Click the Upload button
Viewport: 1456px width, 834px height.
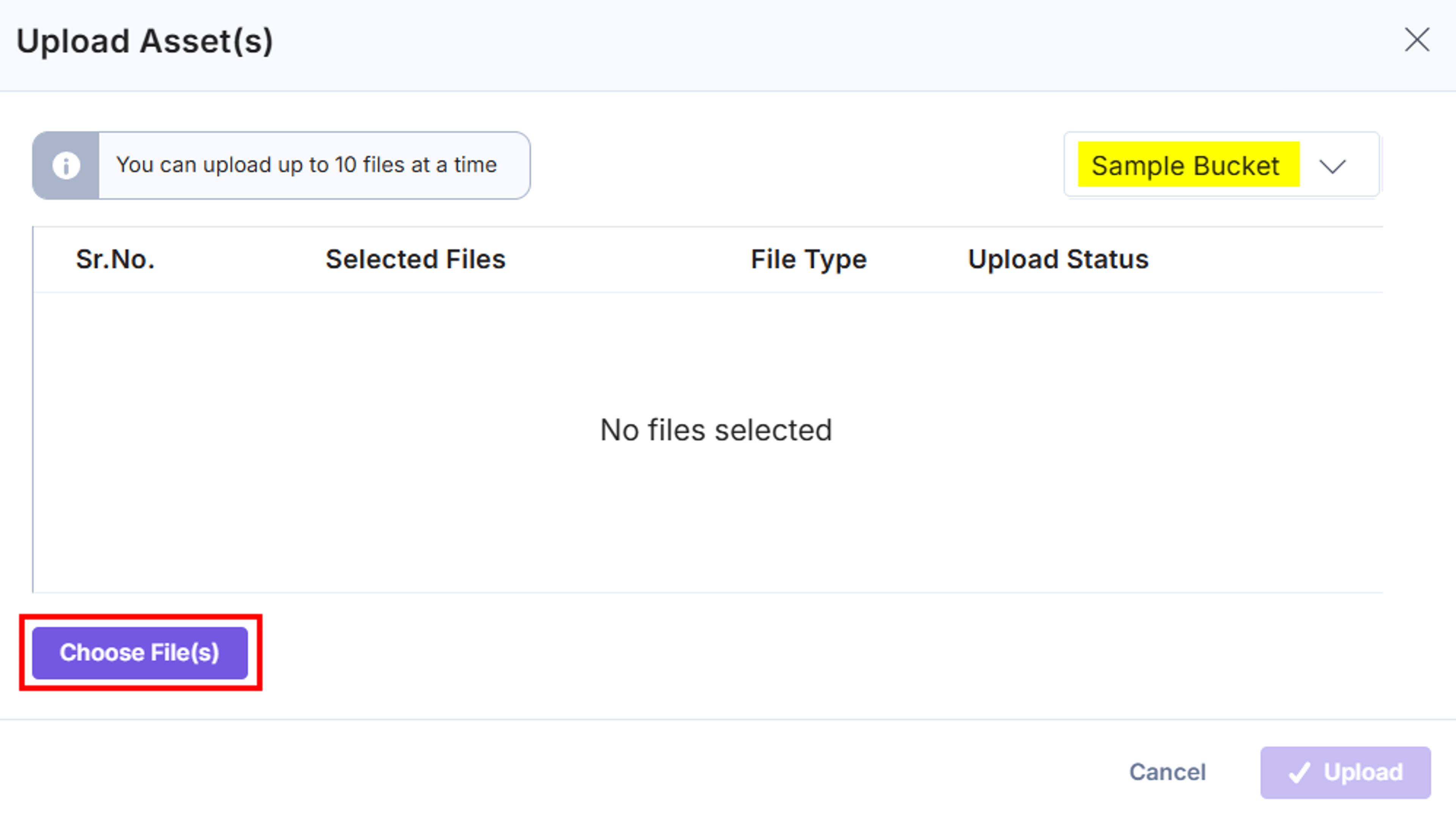pyautogui.click(x=1345, y=773)
